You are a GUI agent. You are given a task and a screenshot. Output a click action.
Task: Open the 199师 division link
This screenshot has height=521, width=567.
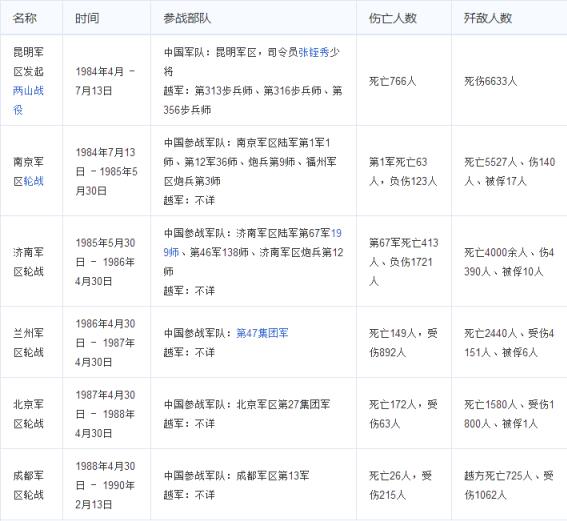coord(253,243)
